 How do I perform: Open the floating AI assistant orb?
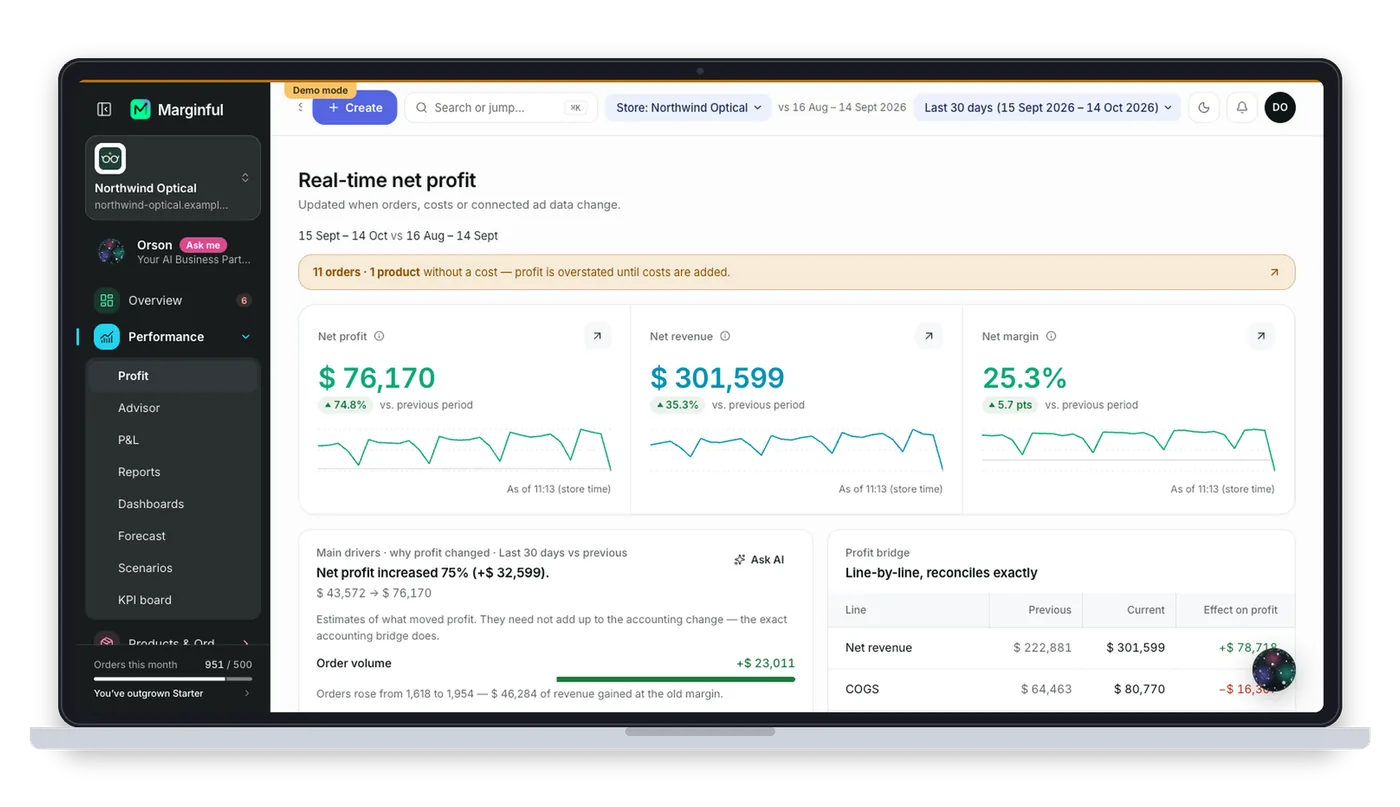pyautogui.click(x=1274, y=670)
